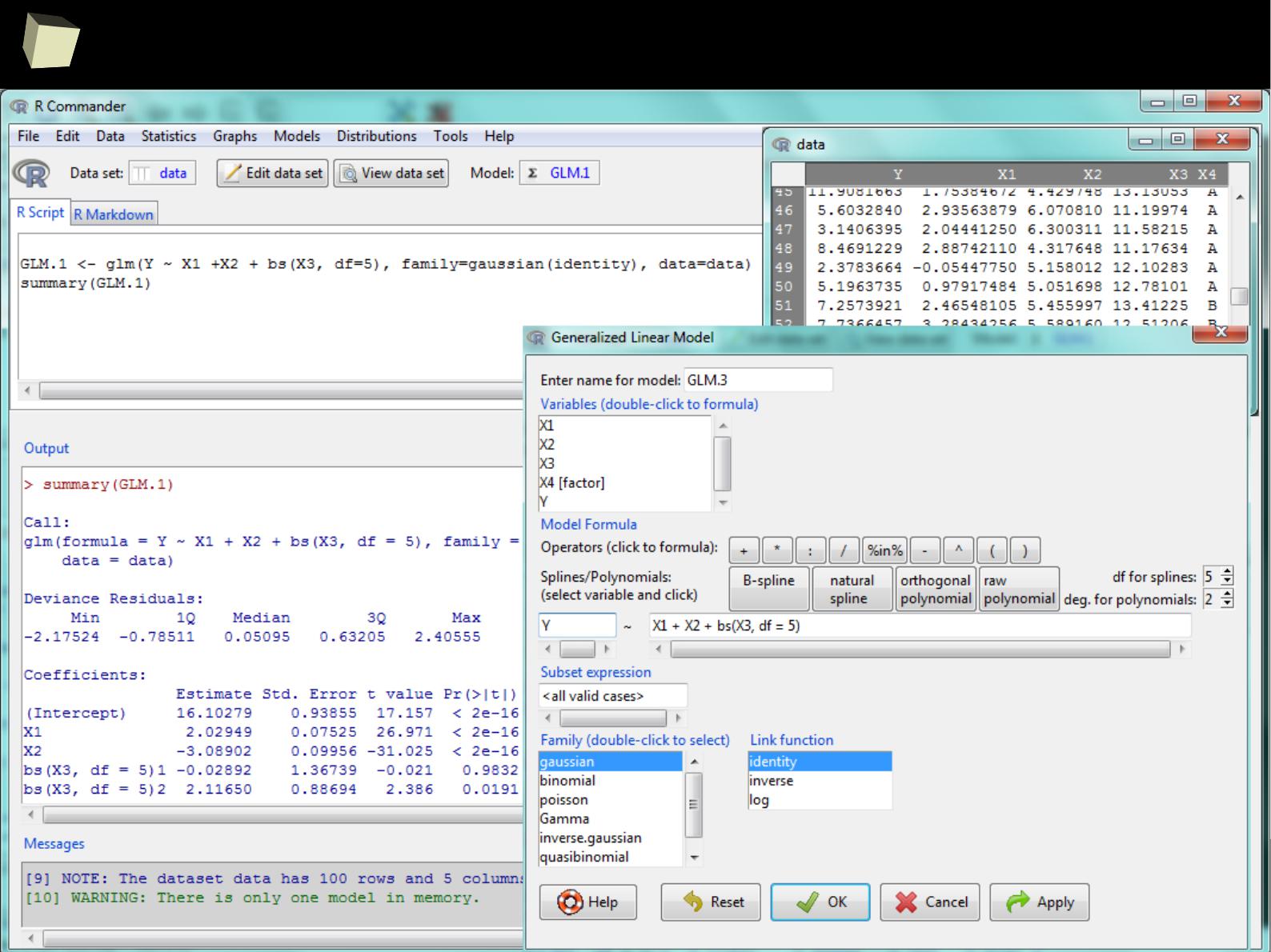The width and height of the screenshot is (1271, 952).
Task: Open the Data menu
Action: point(110,136)
